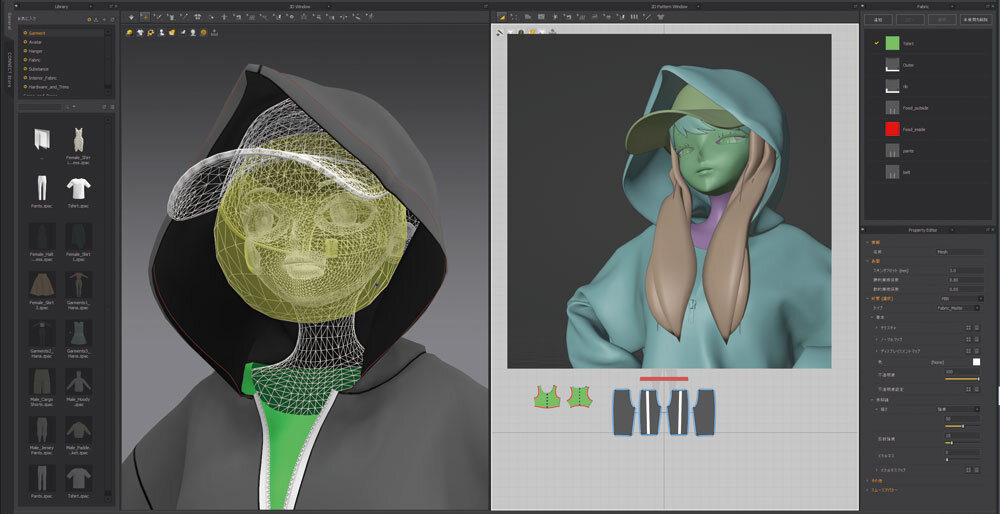
Task: Click the white color box in Property Editor
Action: click(x=977, y=362)
